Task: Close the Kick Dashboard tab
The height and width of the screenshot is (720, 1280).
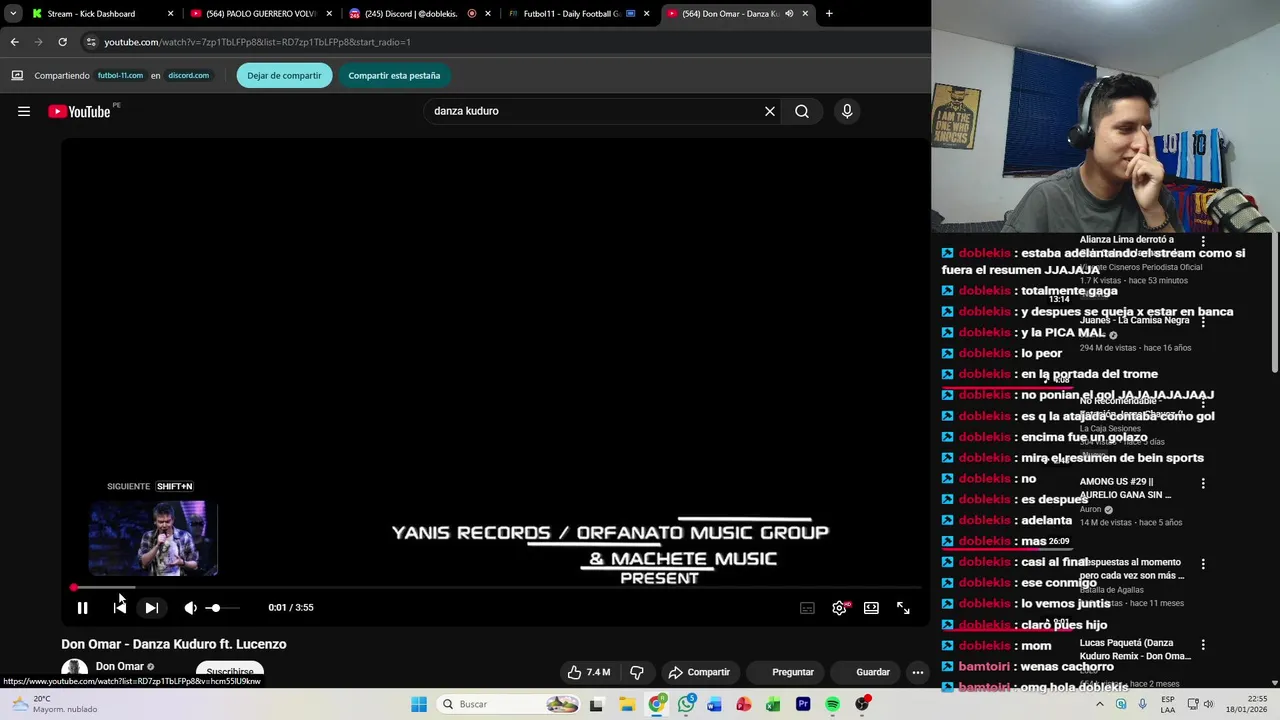Action: coord(170,14)
